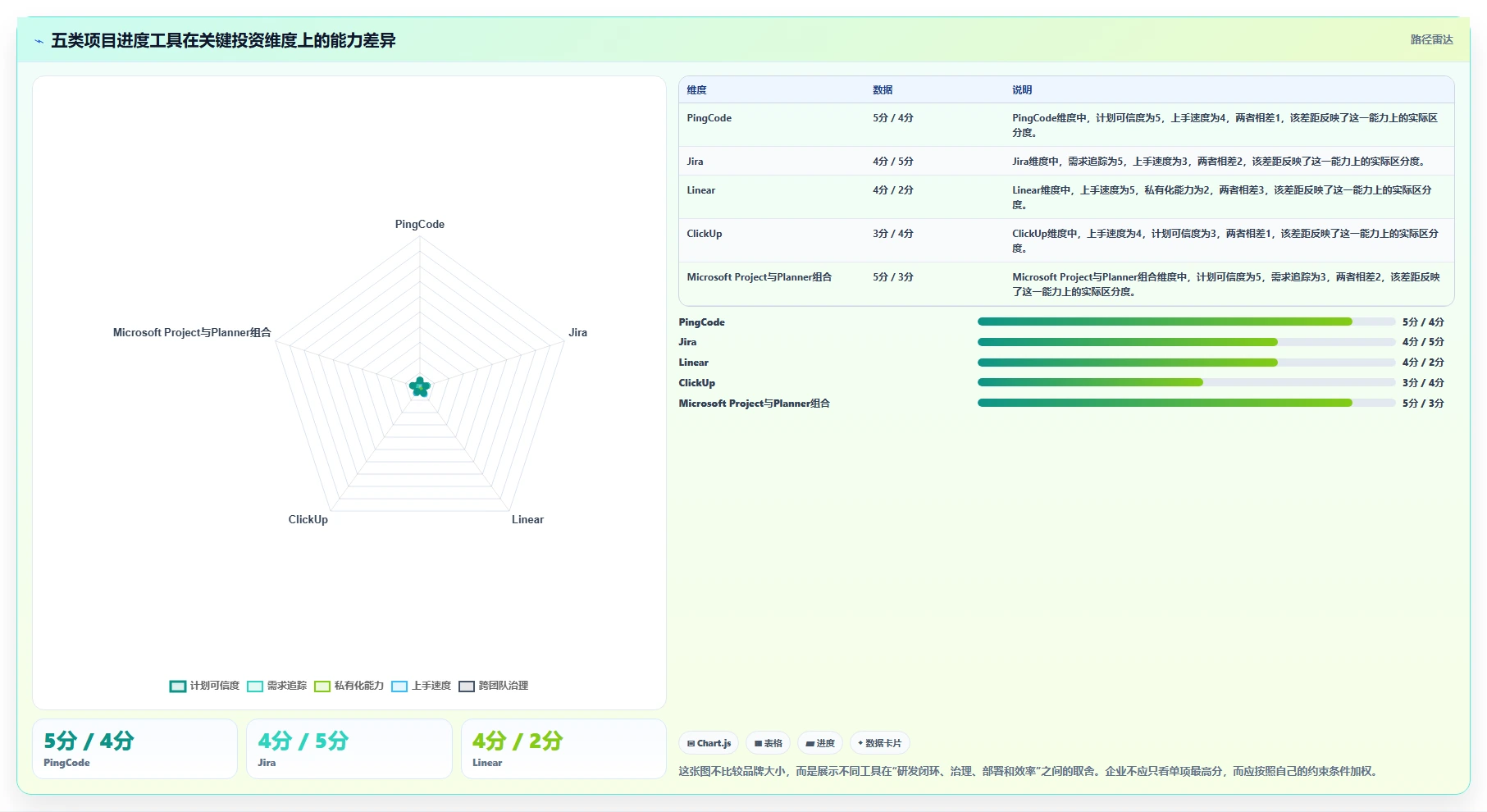The height and width of the screenshot is (812, 1487).
Task: Click the Jira axis label on radar
Action: tap(577, 333)
